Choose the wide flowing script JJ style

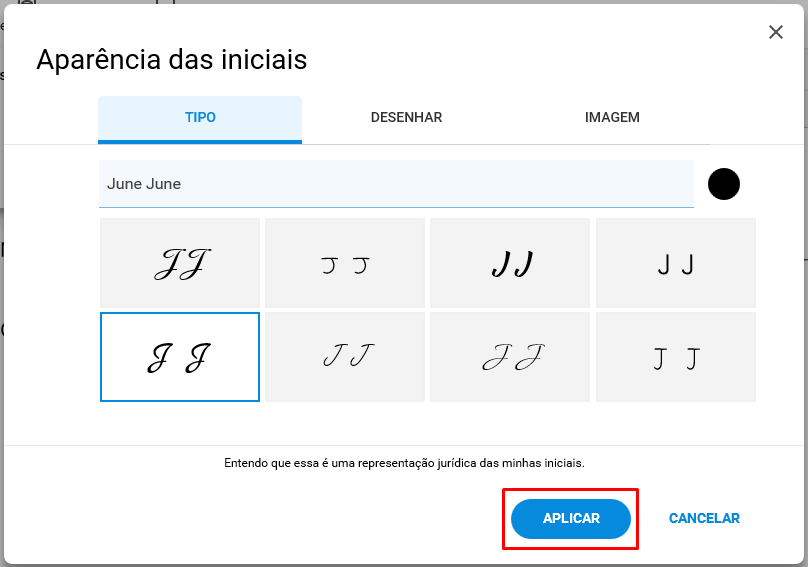[x=510, y=357]
